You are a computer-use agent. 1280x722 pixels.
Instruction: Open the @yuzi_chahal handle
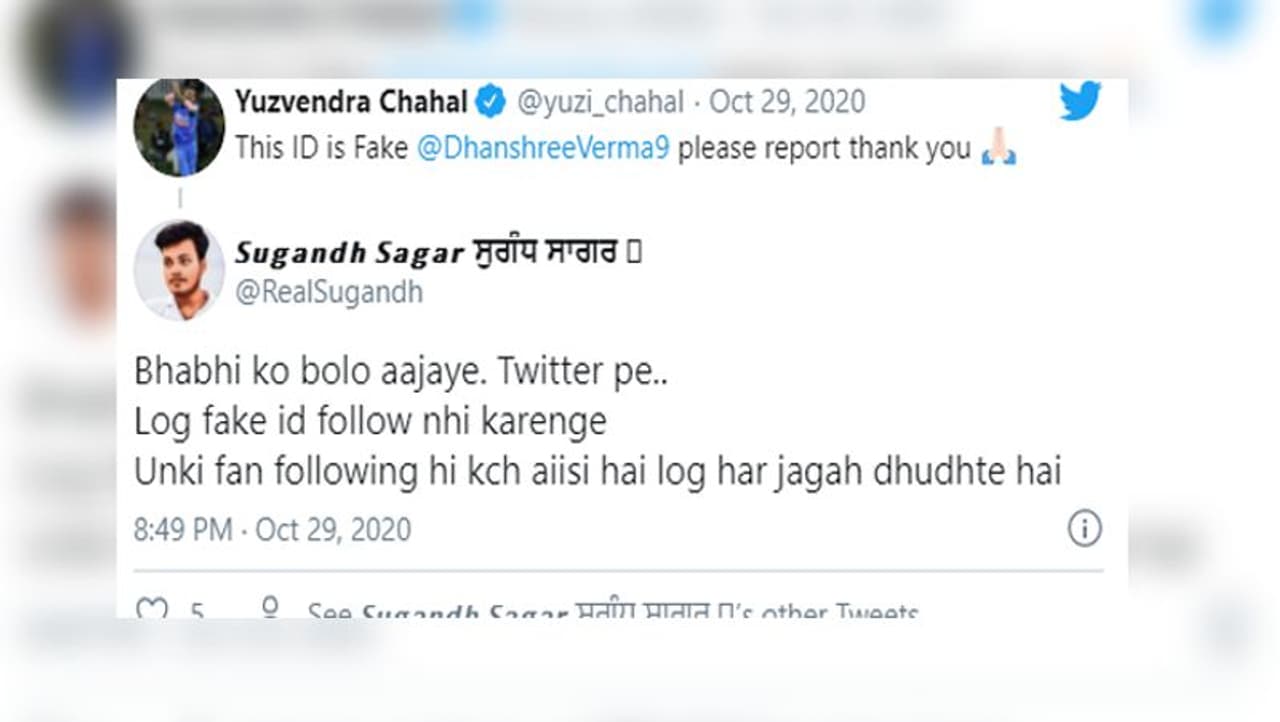point(600,102)
